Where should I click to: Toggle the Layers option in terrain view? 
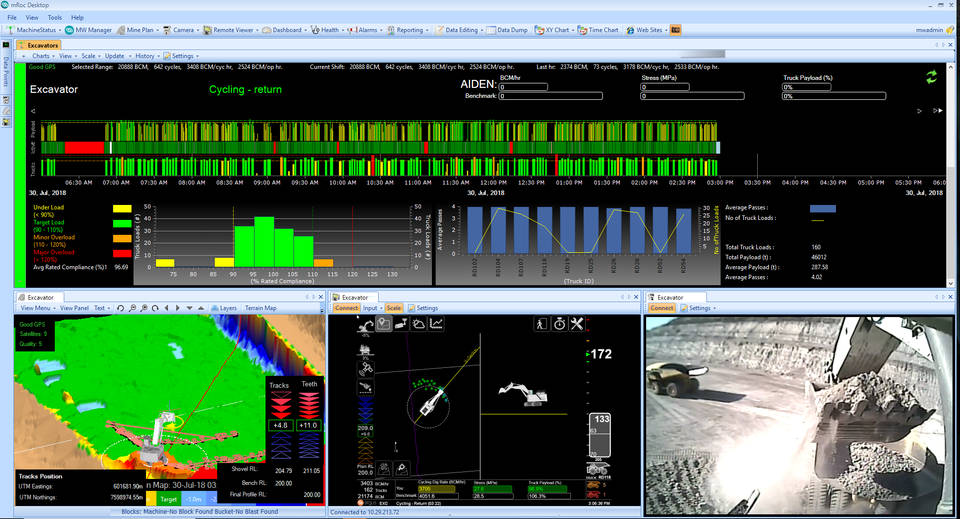[224, 308]
